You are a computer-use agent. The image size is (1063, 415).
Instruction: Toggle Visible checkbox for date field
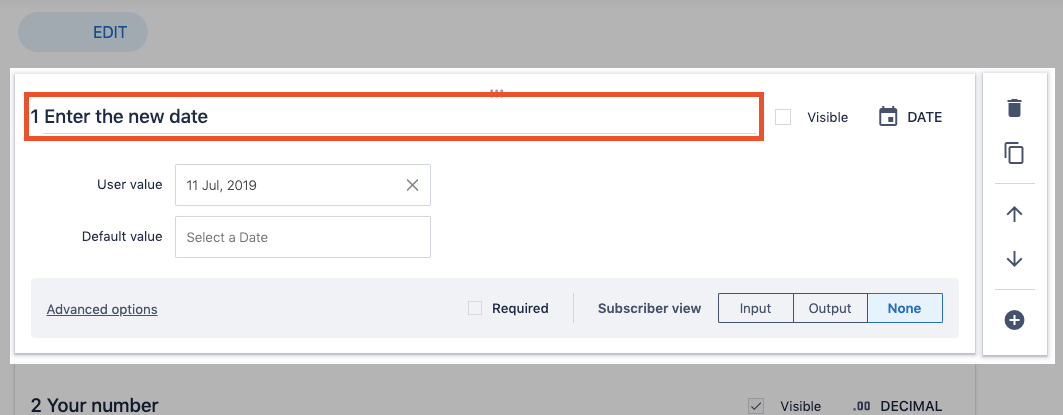(x=784, y=117)
